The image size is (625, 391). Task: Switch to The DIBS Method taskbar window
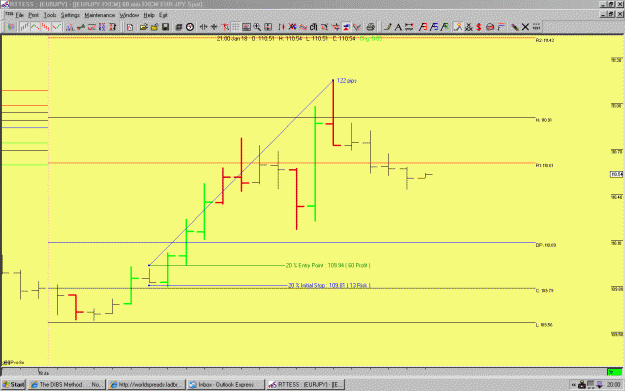pyautogui.click(x=66, y=384)
